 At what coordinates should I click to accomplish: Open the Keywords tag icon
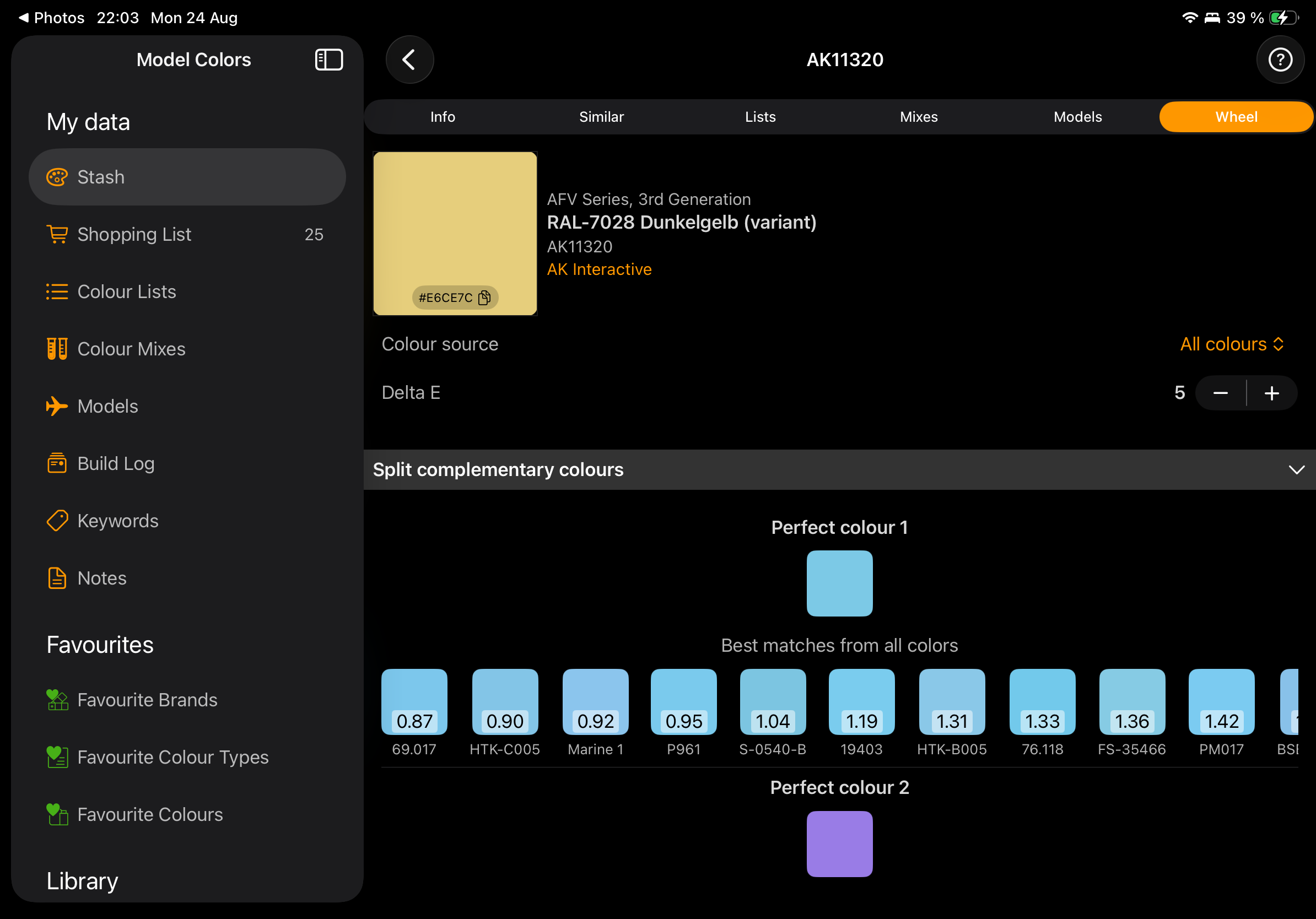57,521
